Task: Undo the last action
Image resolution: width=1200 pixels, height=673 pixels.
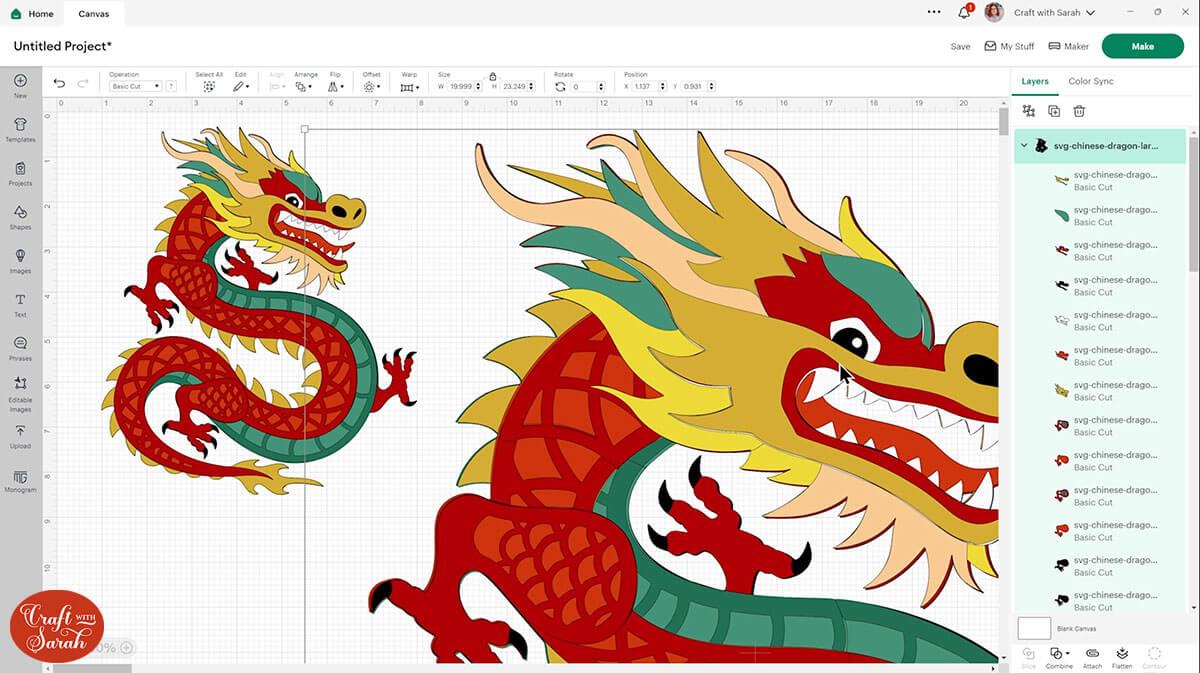Action: click(x=59, y=84)
